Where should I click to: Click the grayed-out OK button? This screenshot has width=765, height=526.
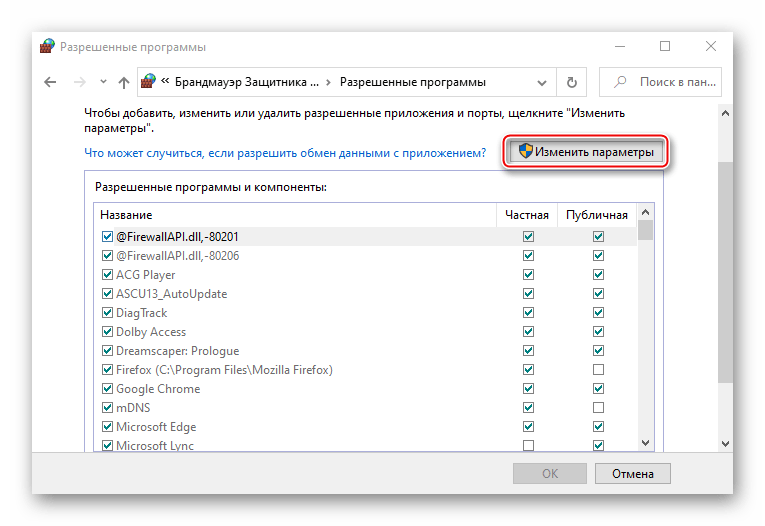point(550,474)
